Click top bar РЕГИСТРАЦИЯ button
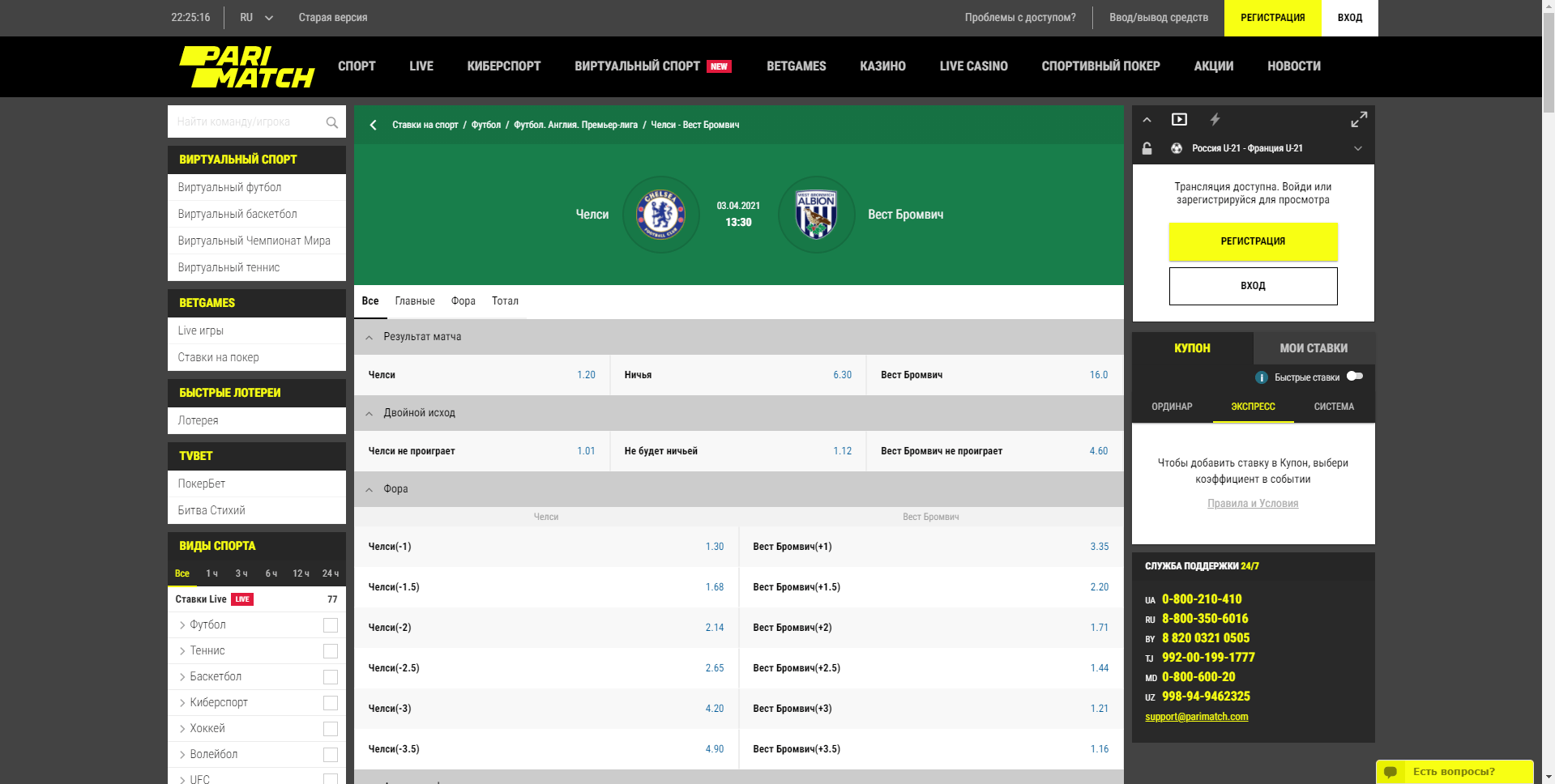This screenshot has height=784, width=1555. [x=1272, y=18]
